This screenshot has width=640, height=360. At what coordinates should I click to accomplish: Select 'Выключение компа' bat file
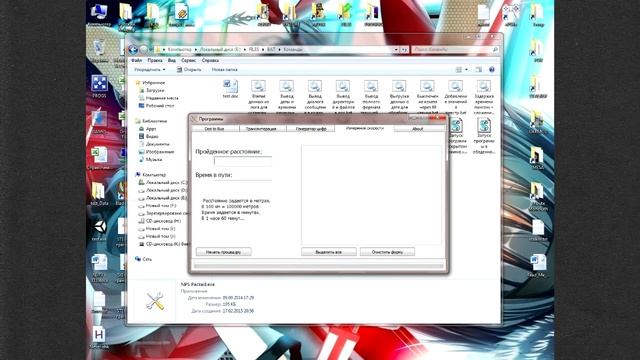tap(427, 97)
